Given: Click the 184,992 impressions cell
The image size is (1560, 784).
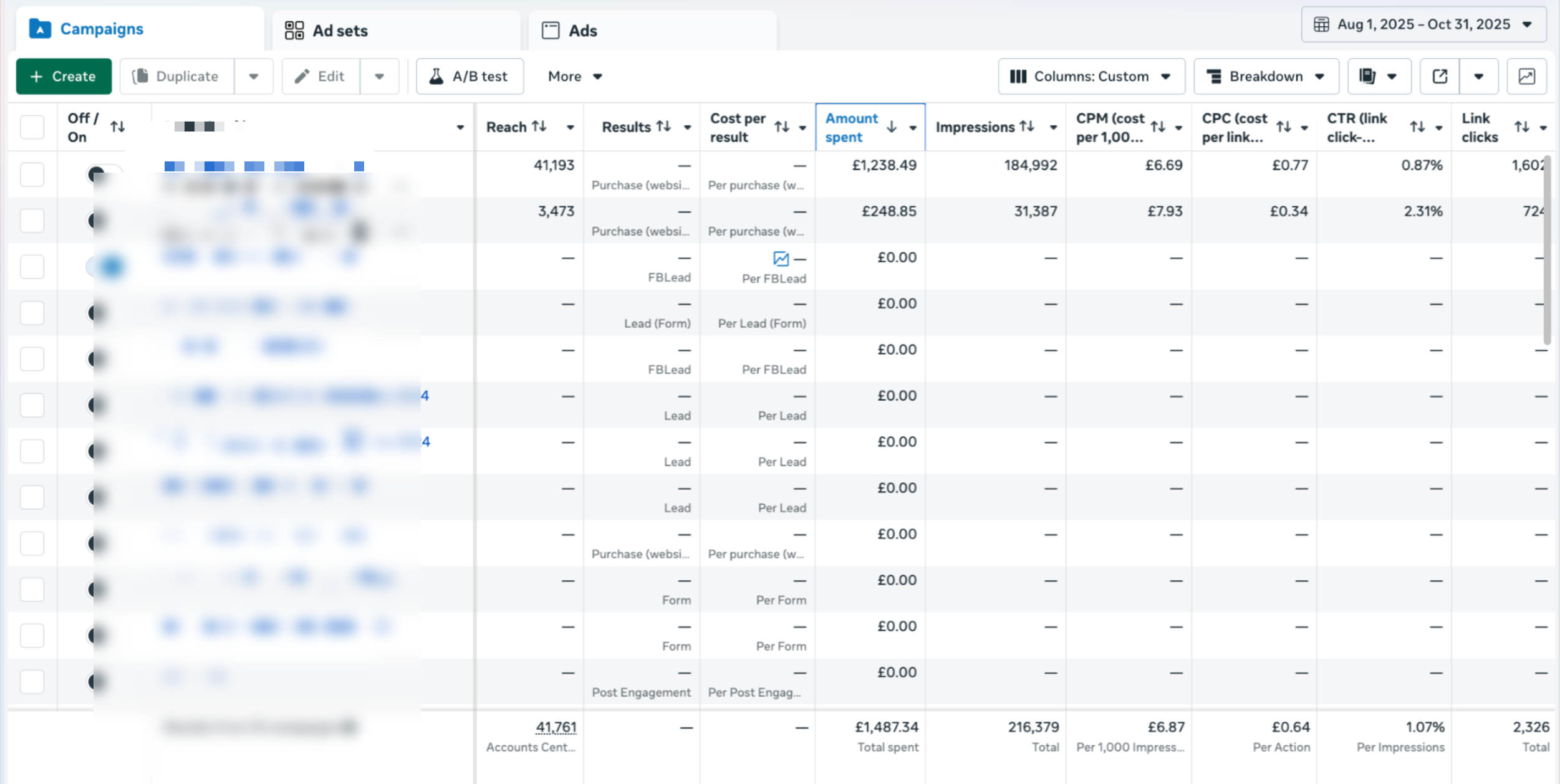Looking at the screenshot, I should coord(1030,165).
